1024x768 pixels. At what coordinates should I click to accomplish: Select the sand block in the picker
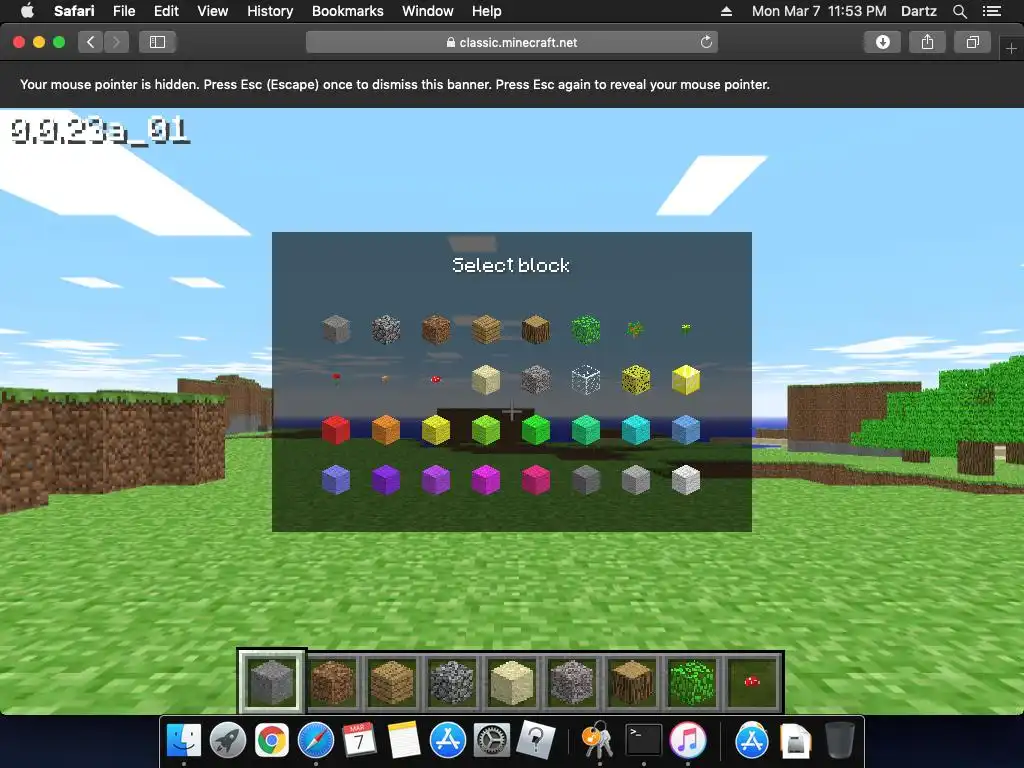point(486,379)
